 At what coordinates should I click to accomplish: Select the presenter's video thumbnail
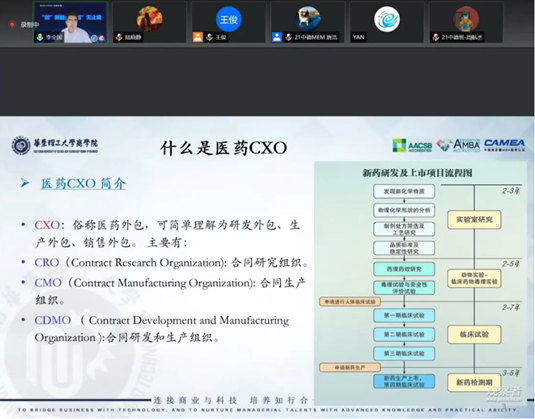(x=71, y=23)
